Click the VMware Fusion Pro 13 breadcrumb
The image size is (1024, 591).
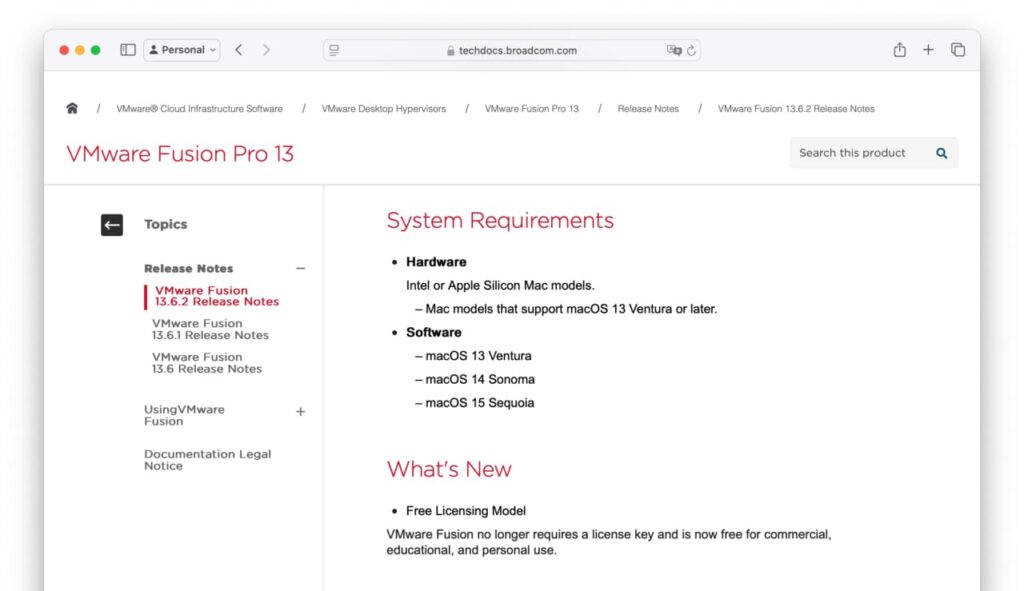click(x=532, y=108)
